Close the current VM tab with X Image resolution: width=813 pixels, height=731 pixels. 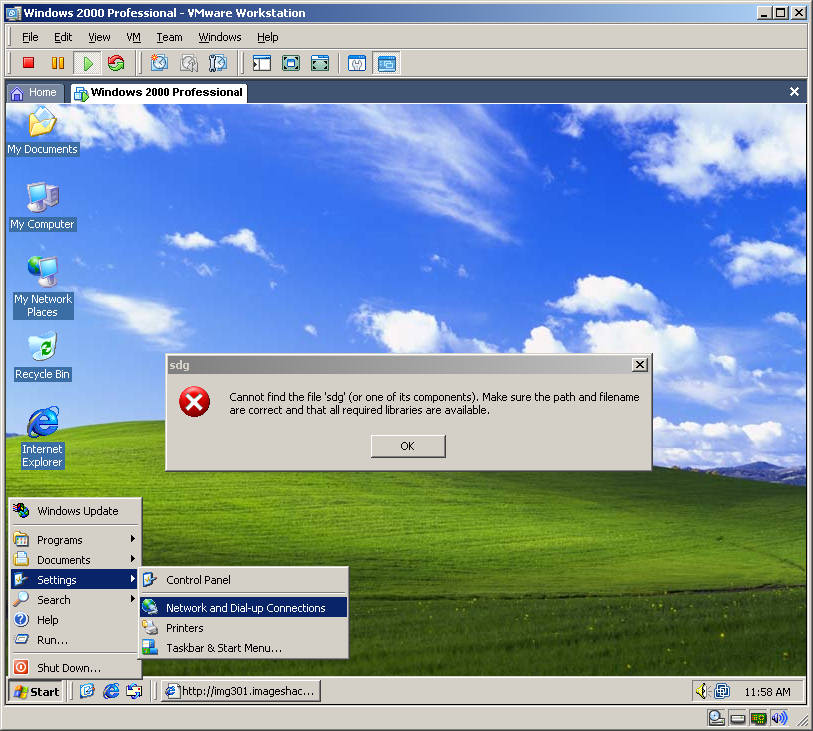pos(794,92)
